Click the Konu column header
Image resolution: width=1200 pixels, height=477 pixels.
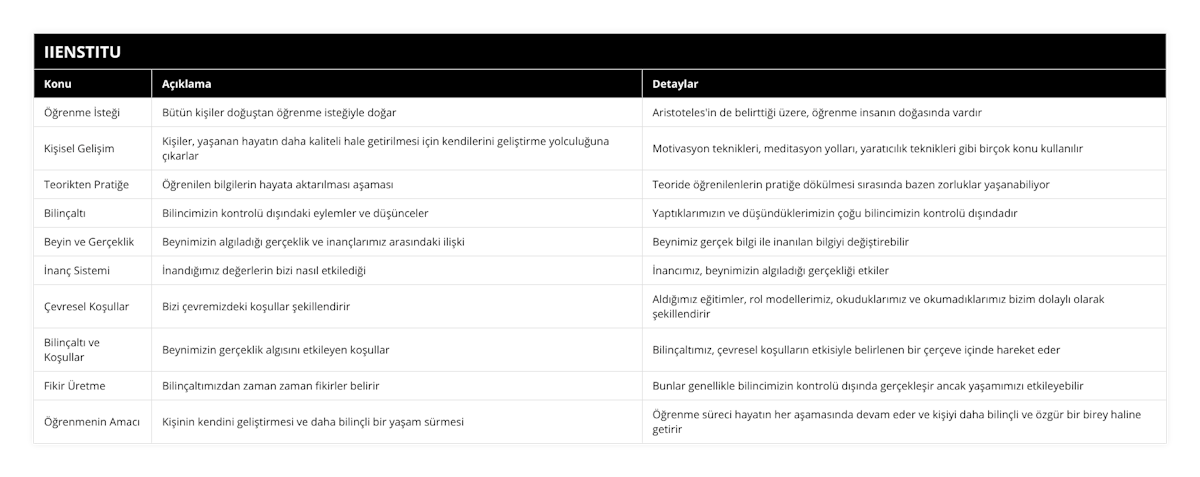pyautogui.click(x=58, y=84)
